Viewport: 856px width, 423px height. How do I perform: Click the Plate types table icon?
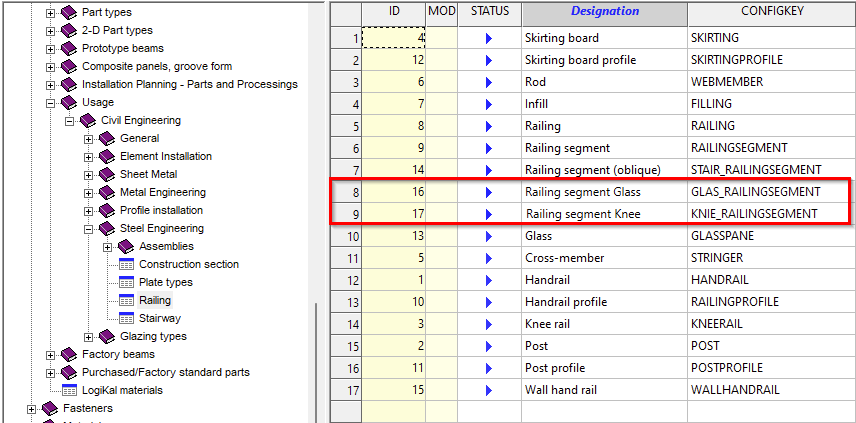[x=126, y=282]
